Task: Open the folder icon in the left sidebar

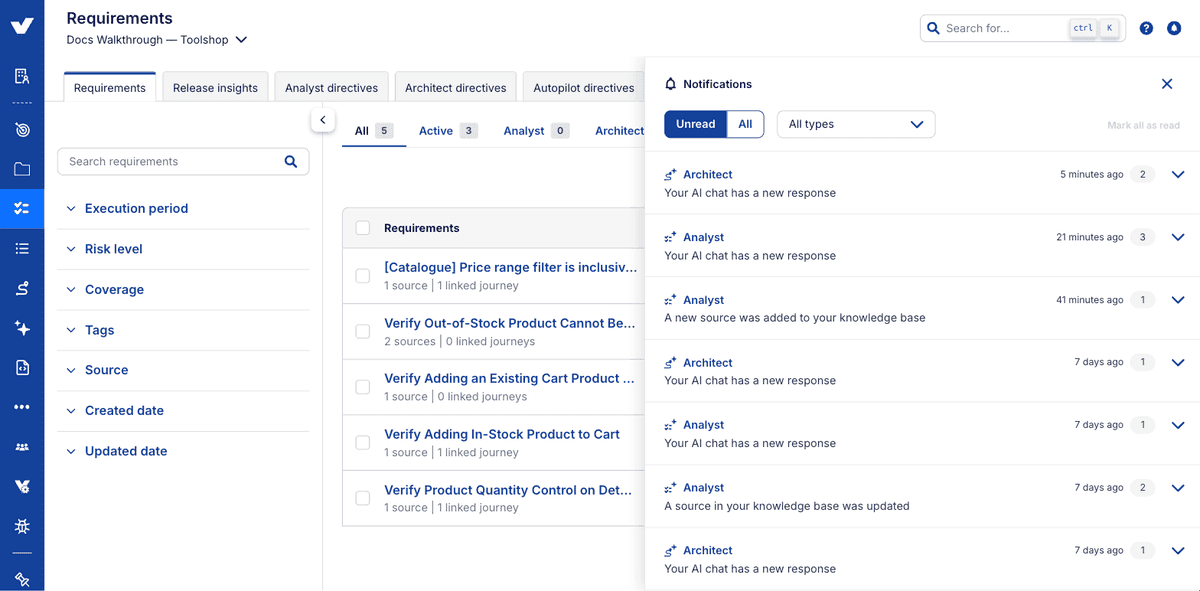Action: tap(22, 169)
